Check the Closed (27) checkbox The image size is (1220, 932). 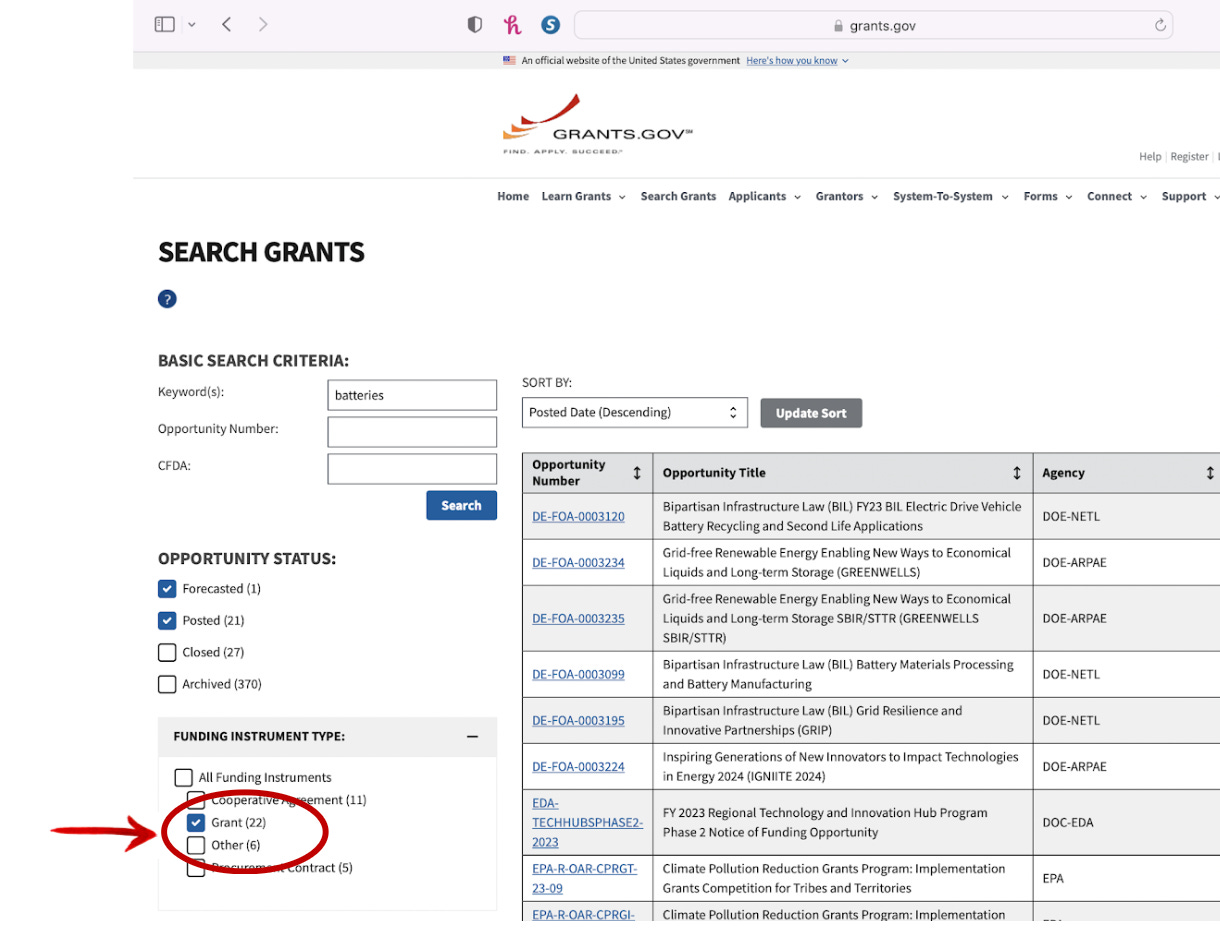tap(167, 653)
